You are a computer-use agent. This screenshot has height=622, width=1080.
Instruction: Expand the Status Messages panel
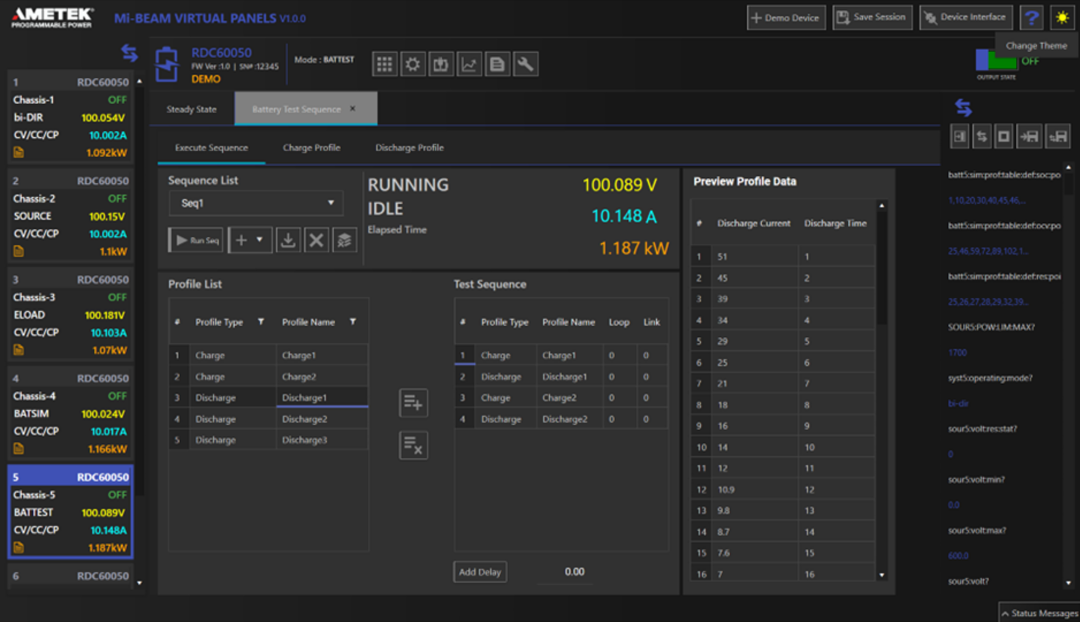tap(1039, 613)
